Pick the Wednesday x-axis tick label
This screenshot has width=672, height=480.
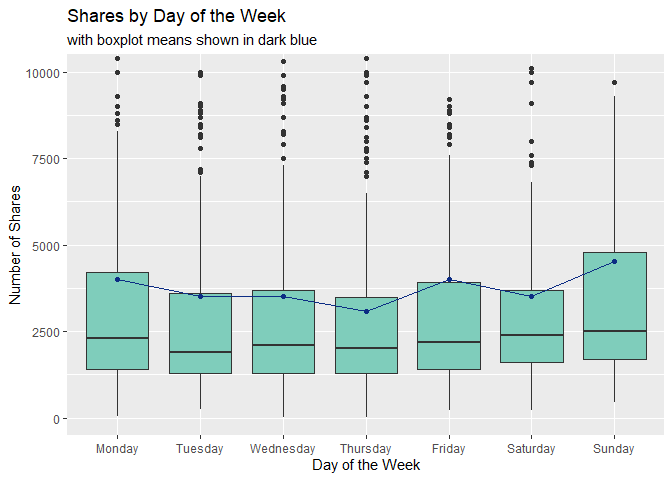pos(283,449)
